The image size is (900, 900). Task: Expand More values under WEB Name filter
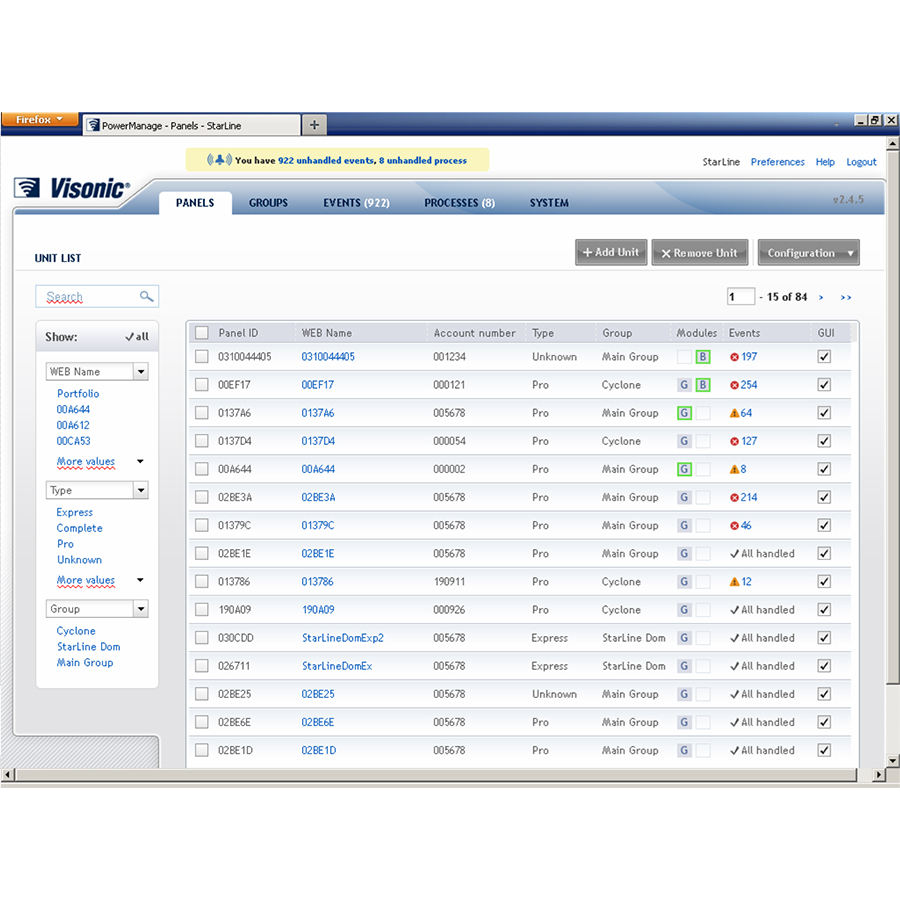(86, 461)
